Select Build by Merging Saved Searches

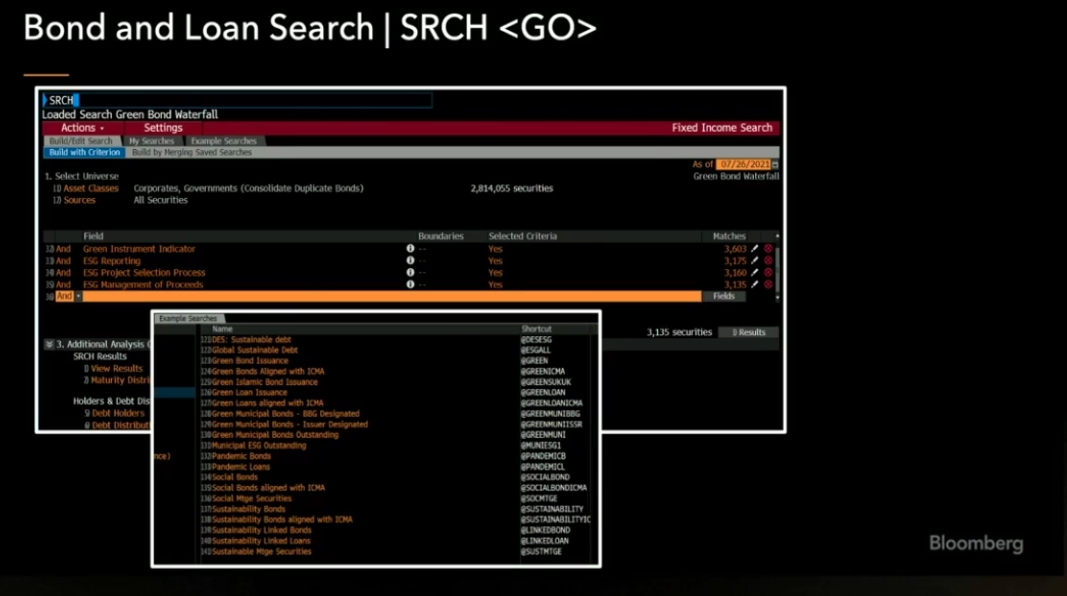coord(192,152)
